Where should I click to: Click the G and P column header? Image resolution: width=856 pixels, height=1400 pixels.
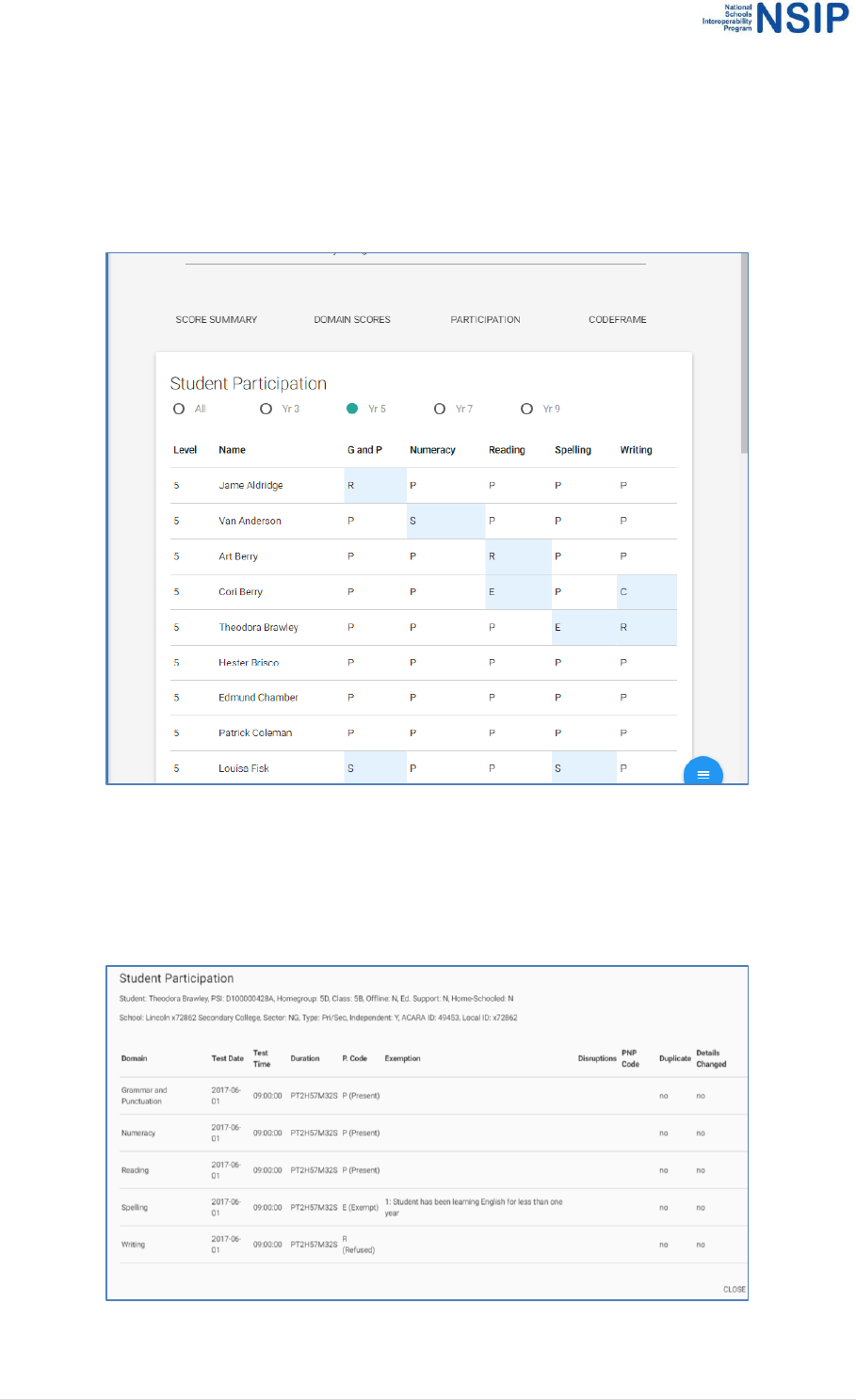pos(364,450)
